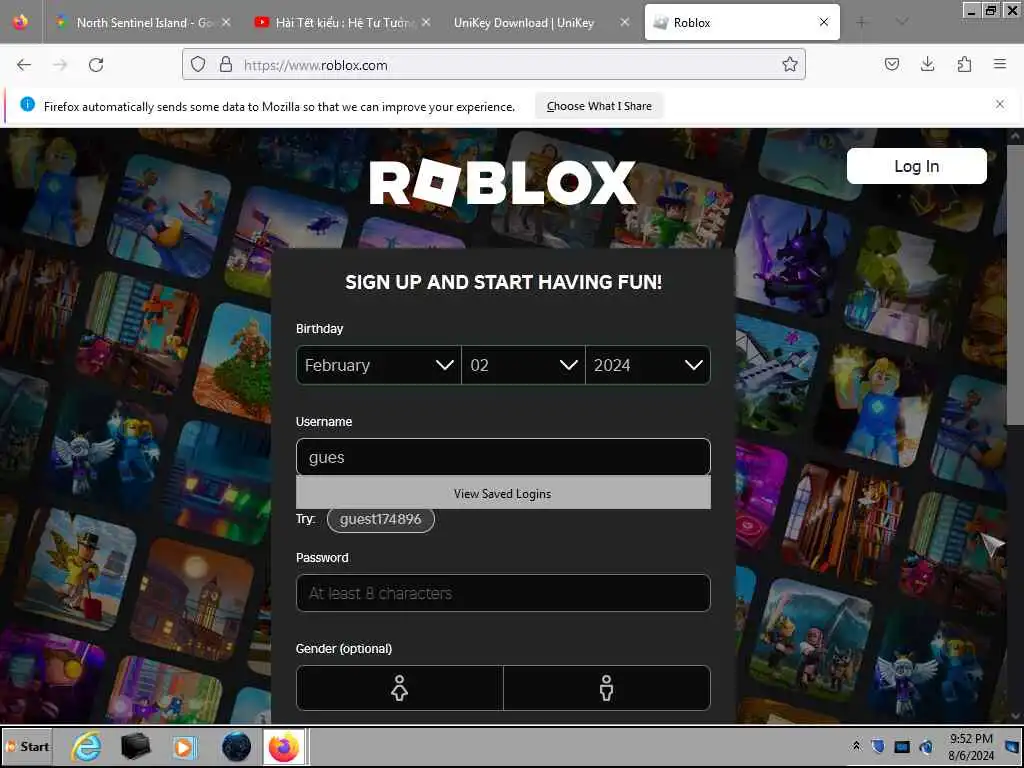Click the Roblox logo
This screenshot has width=1024, height=768.
(502, 183)
